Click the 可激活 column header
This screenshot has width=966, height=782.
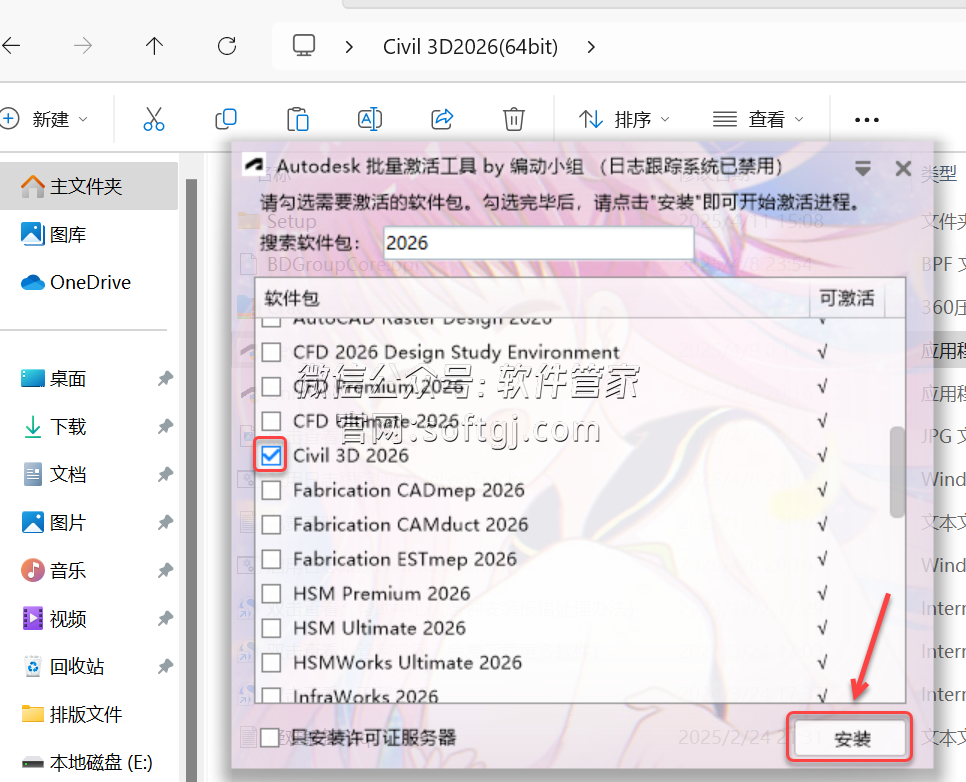[846, 298]
